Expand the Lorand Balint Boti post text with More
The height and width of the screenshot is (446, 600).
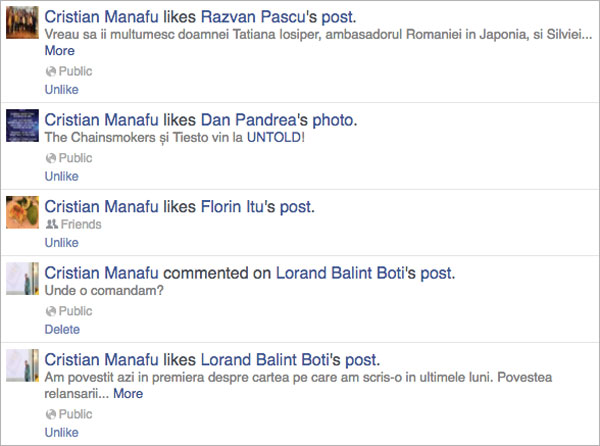(x=128, y=393)
